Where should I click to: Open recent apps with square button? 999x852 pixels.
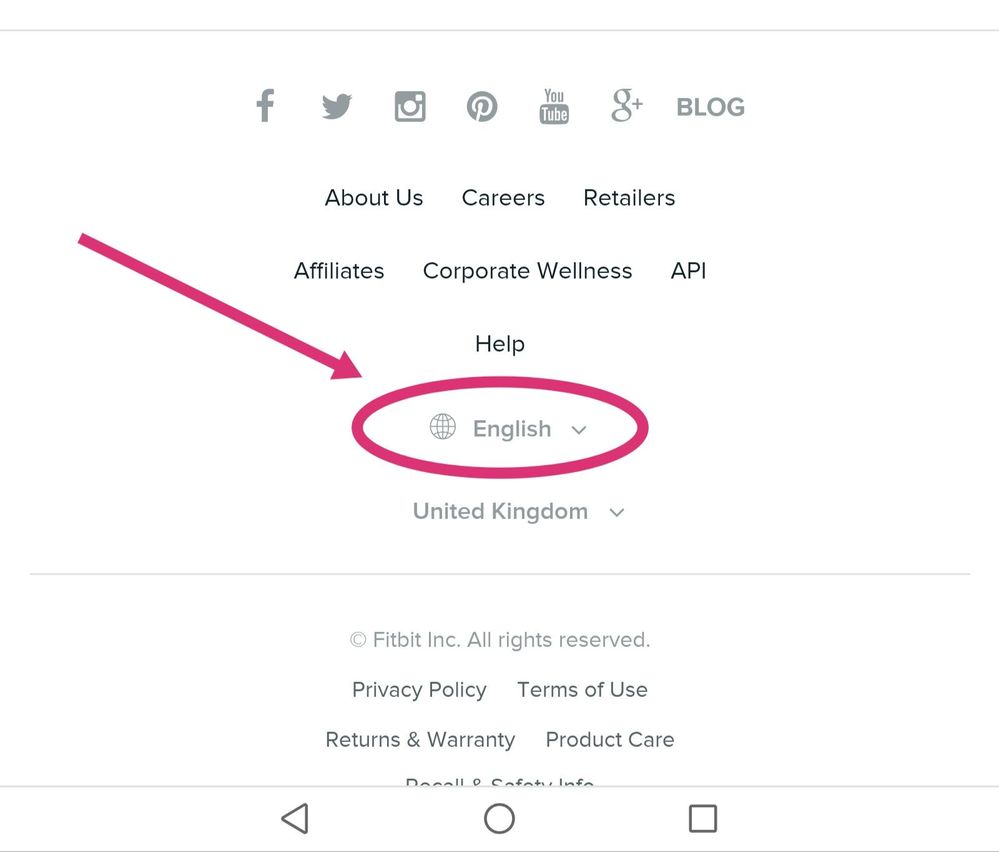pos(703,818)
